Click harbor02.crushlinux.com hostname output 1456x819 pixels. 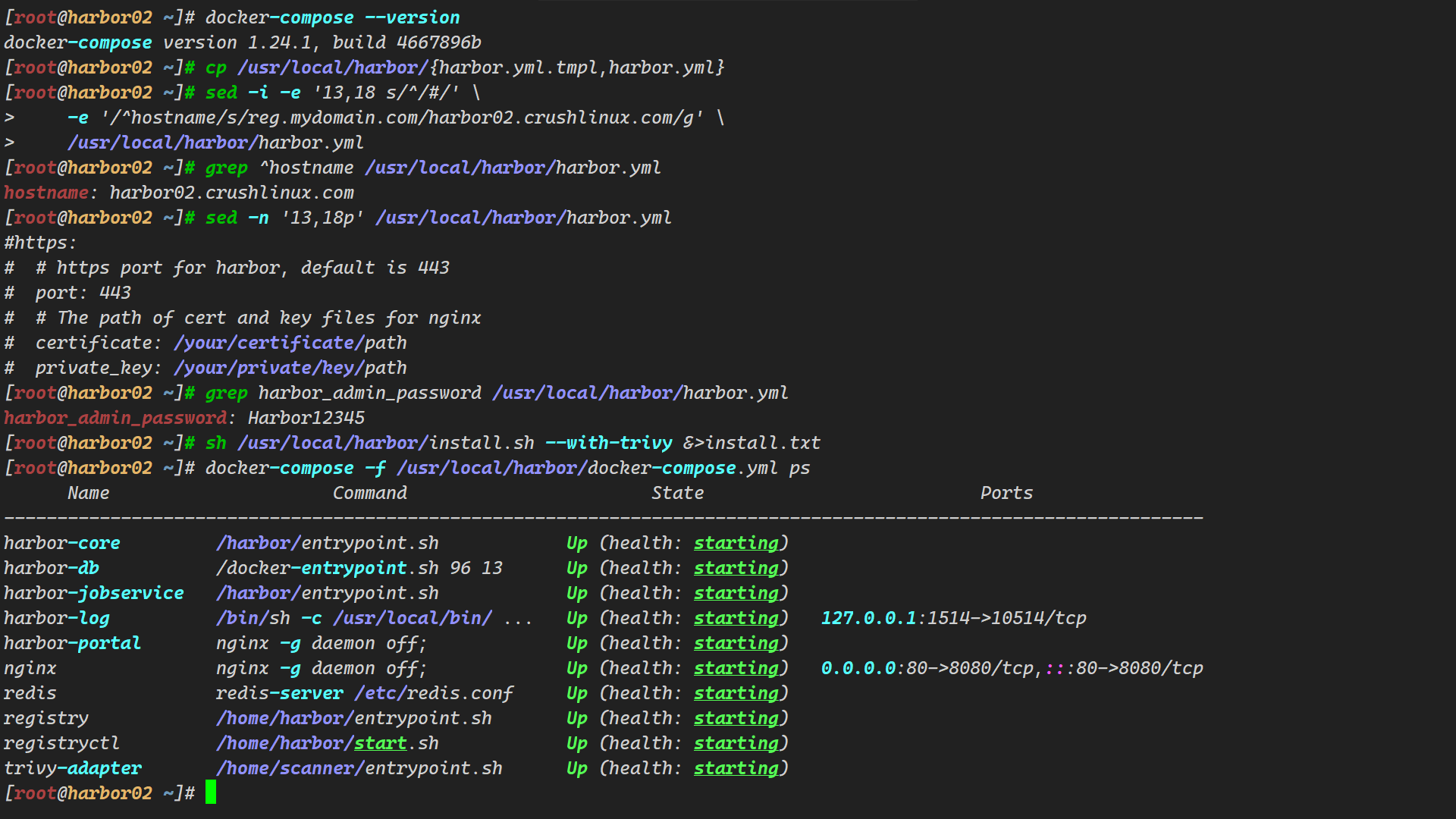click(x=231, y=193)
